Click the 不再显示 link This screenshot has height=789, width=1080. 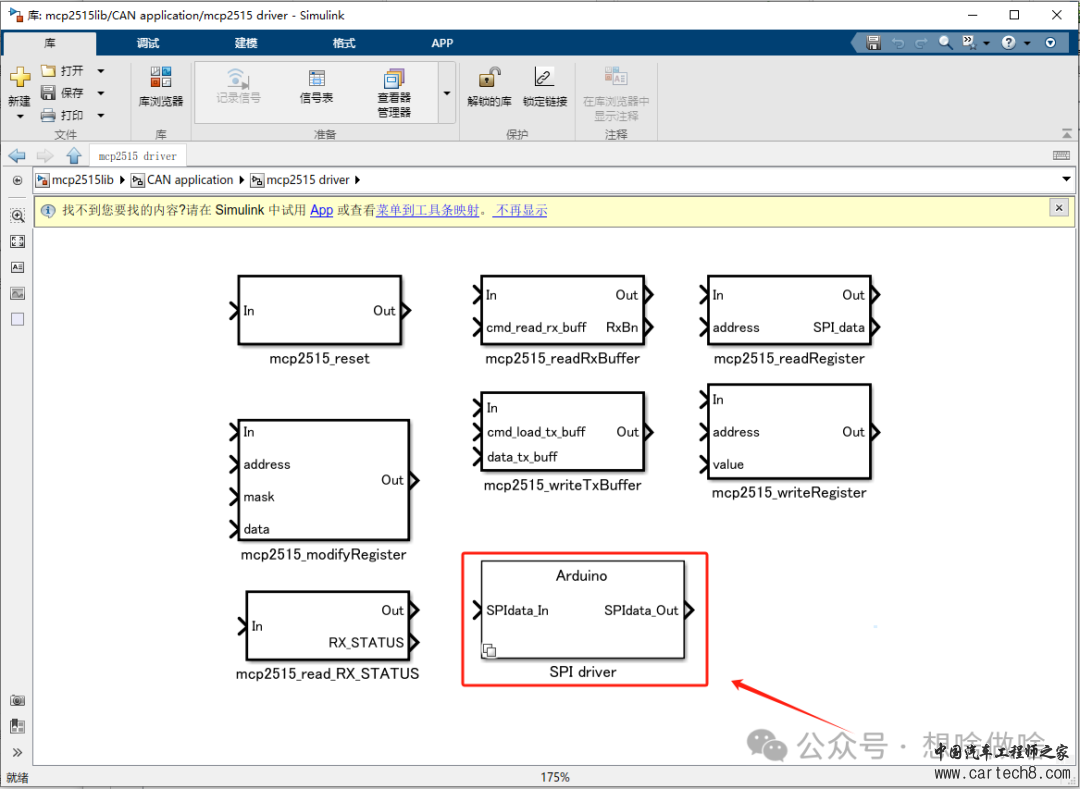tap(520, 211)
